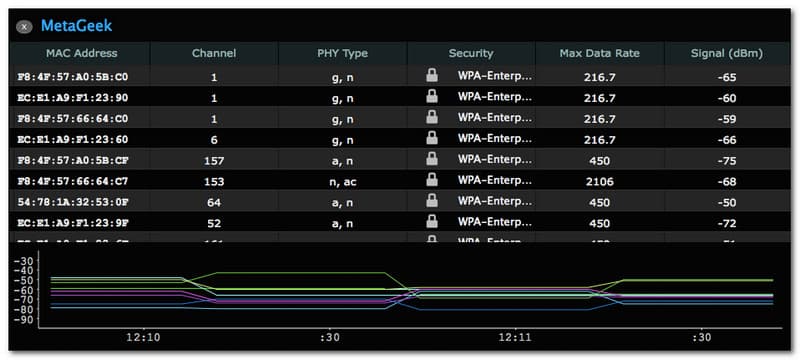Click channel 153 cell

[214, 182]
